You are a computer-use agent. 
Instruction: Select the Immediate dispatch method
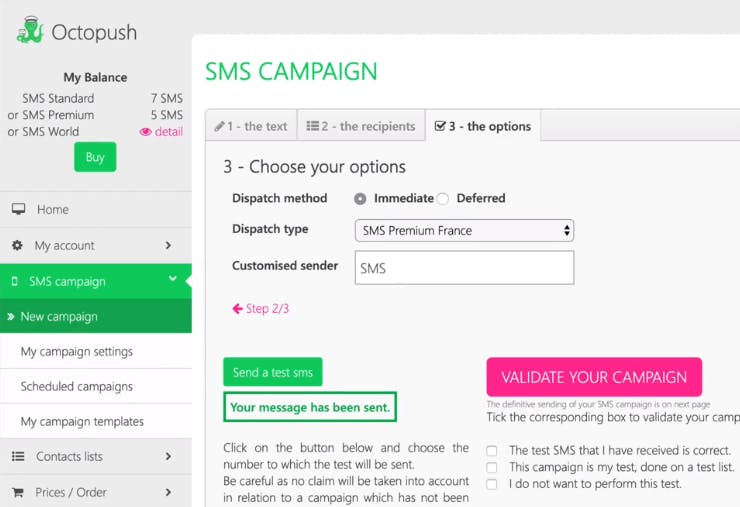(360, 199)
